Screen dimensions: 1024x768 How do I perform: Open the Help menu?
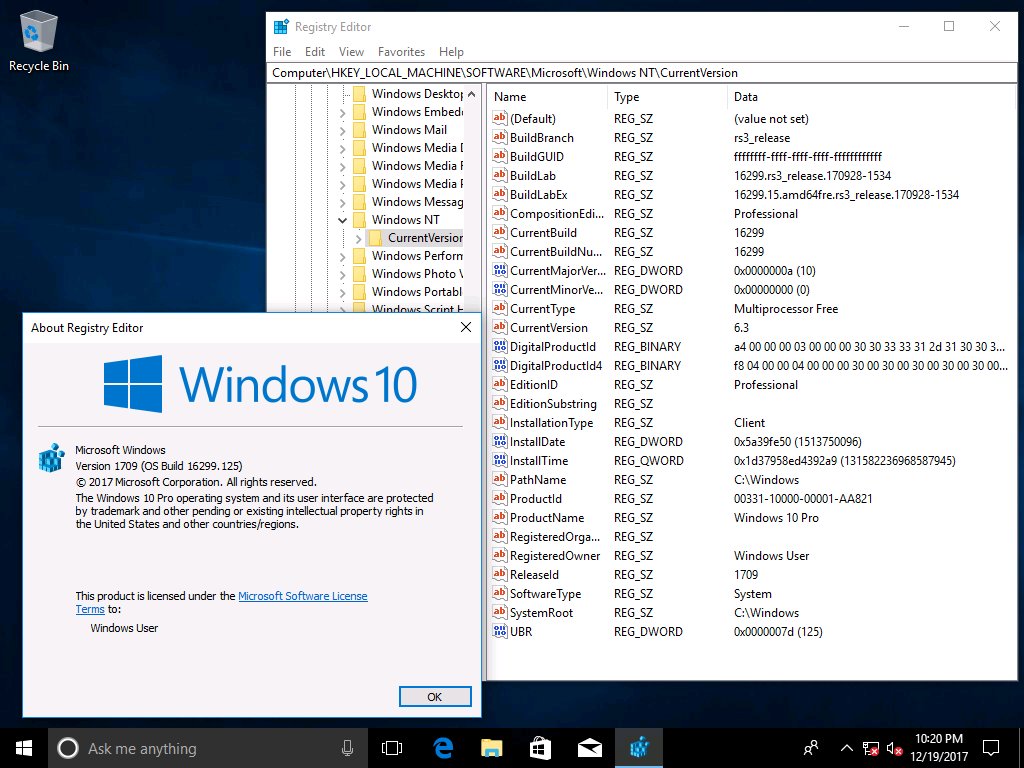click(x=451, y=52)
